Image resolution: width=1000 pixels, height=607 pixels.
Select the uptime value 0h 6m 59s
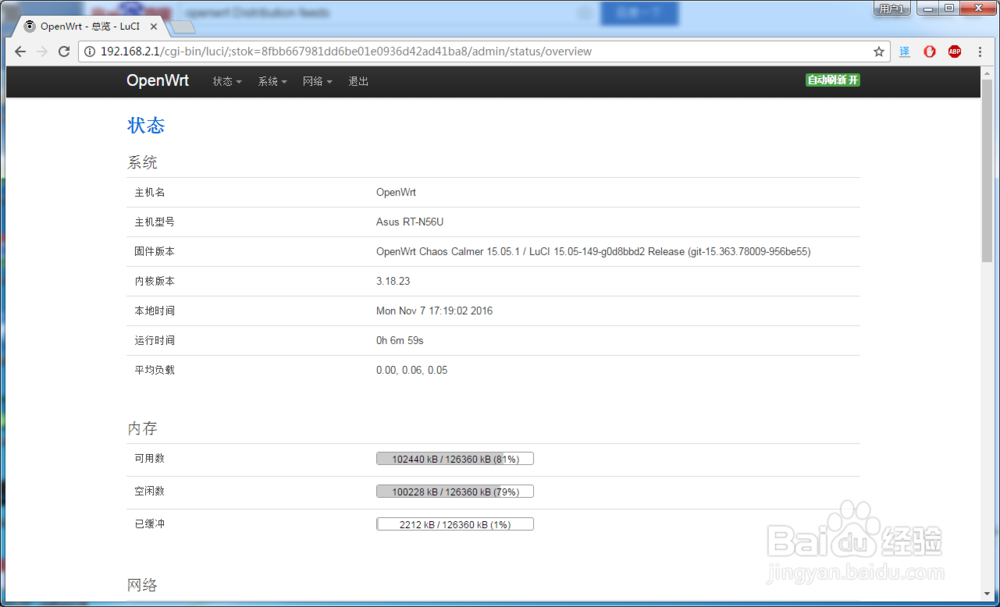(400, 340)
